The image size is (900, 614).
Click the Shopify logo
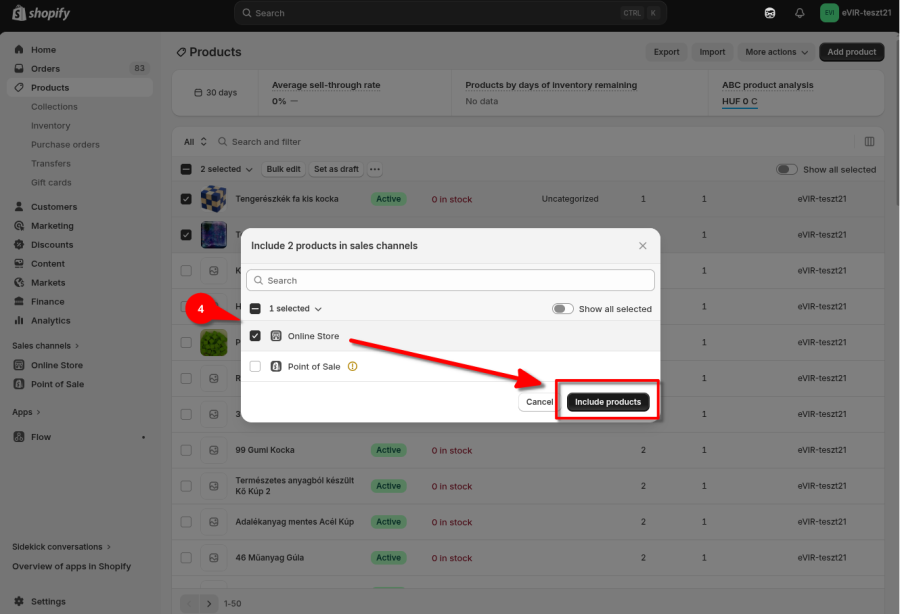[x=41, y=13]
